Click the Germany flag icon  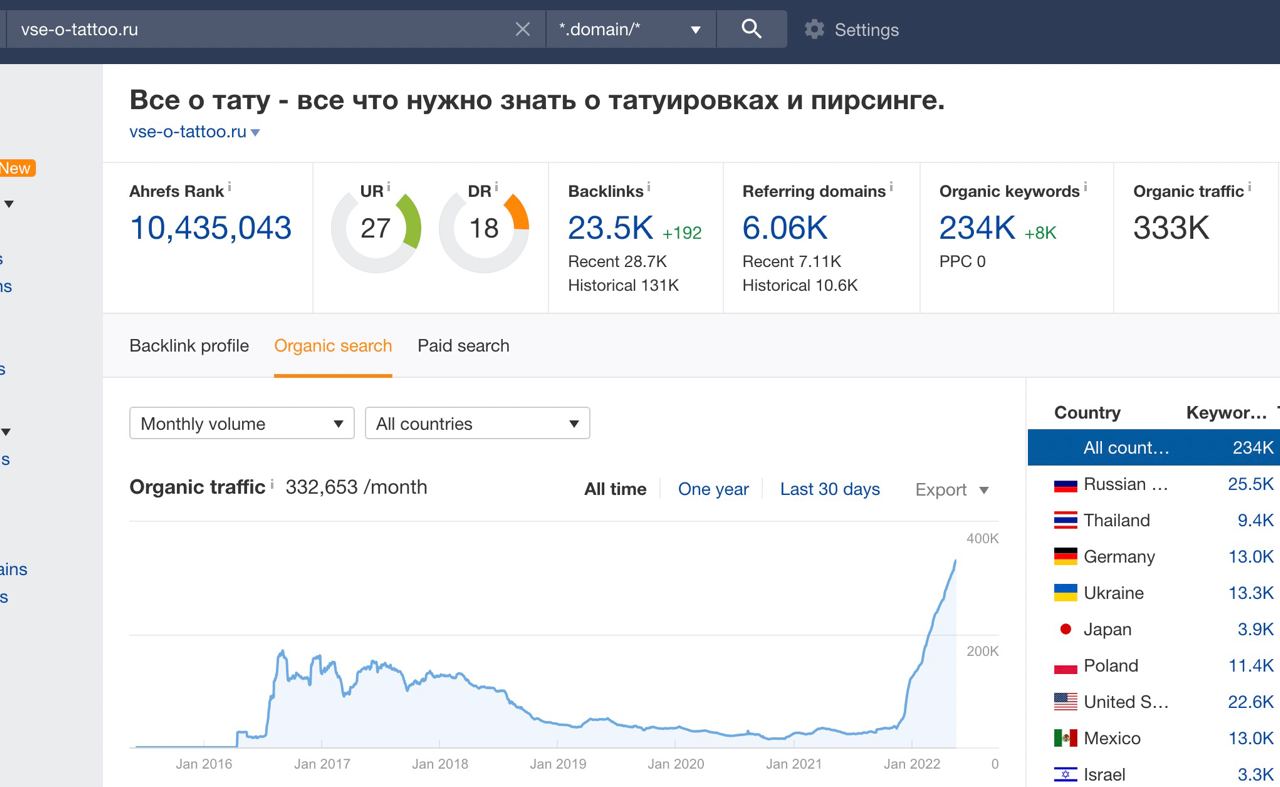pos(1065,557)
